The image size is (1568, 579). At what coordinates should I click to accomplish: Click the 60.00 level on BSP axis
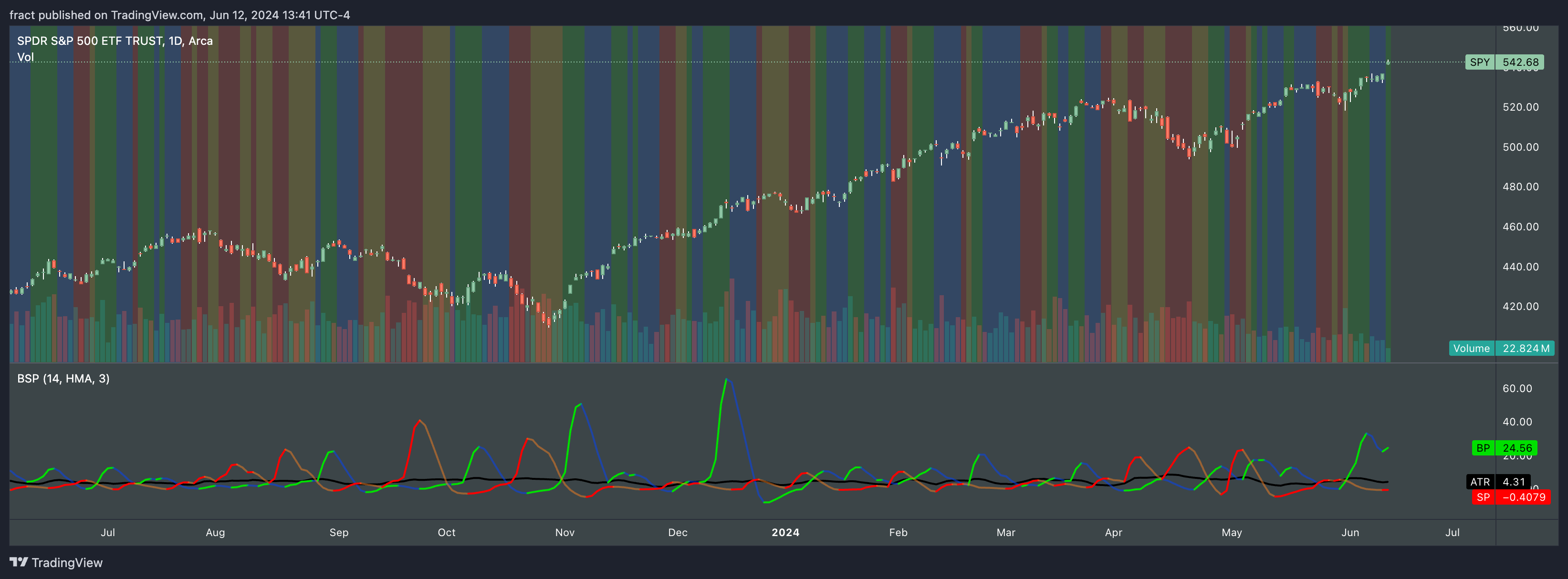[1517, 389]
